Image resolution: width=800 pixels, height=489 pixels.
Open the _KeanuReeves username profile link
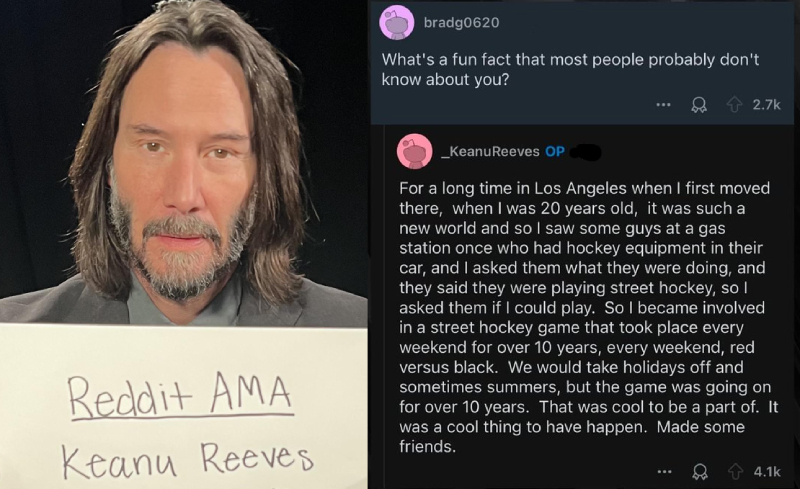tap(490, 152)
